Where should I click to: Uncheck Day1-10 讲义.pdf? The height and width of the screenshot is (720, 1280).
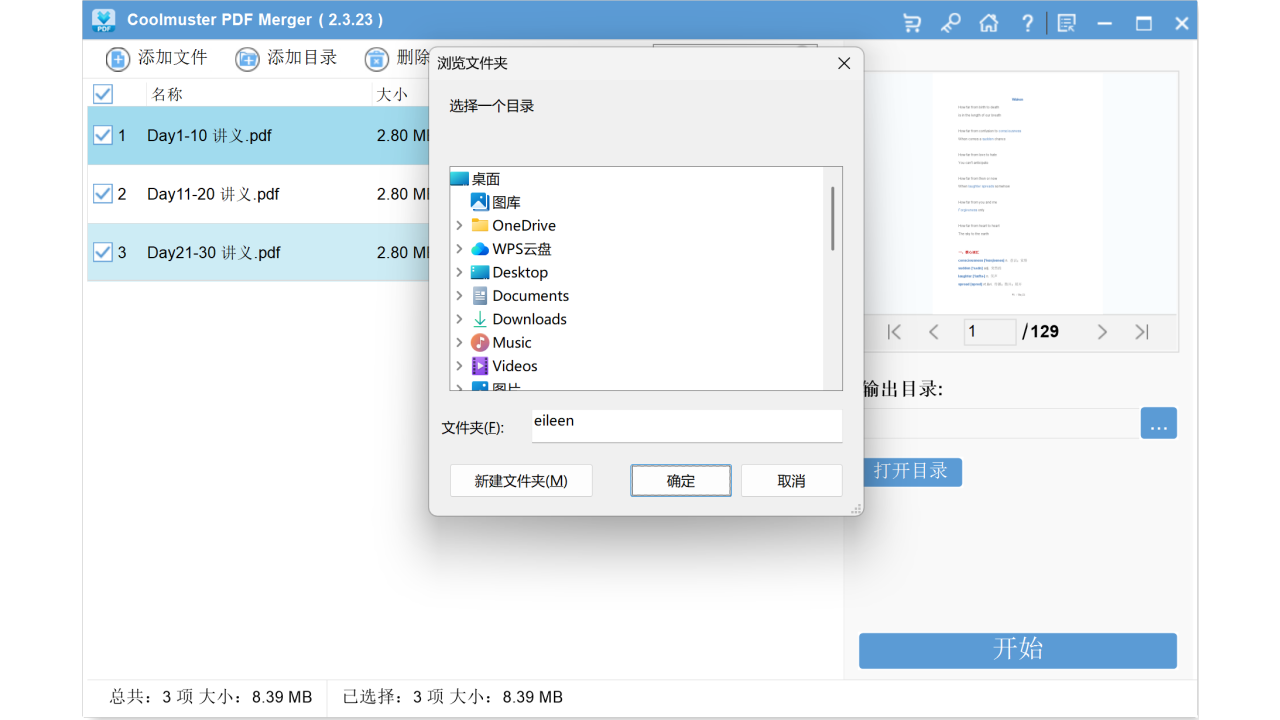pos(103,135)
